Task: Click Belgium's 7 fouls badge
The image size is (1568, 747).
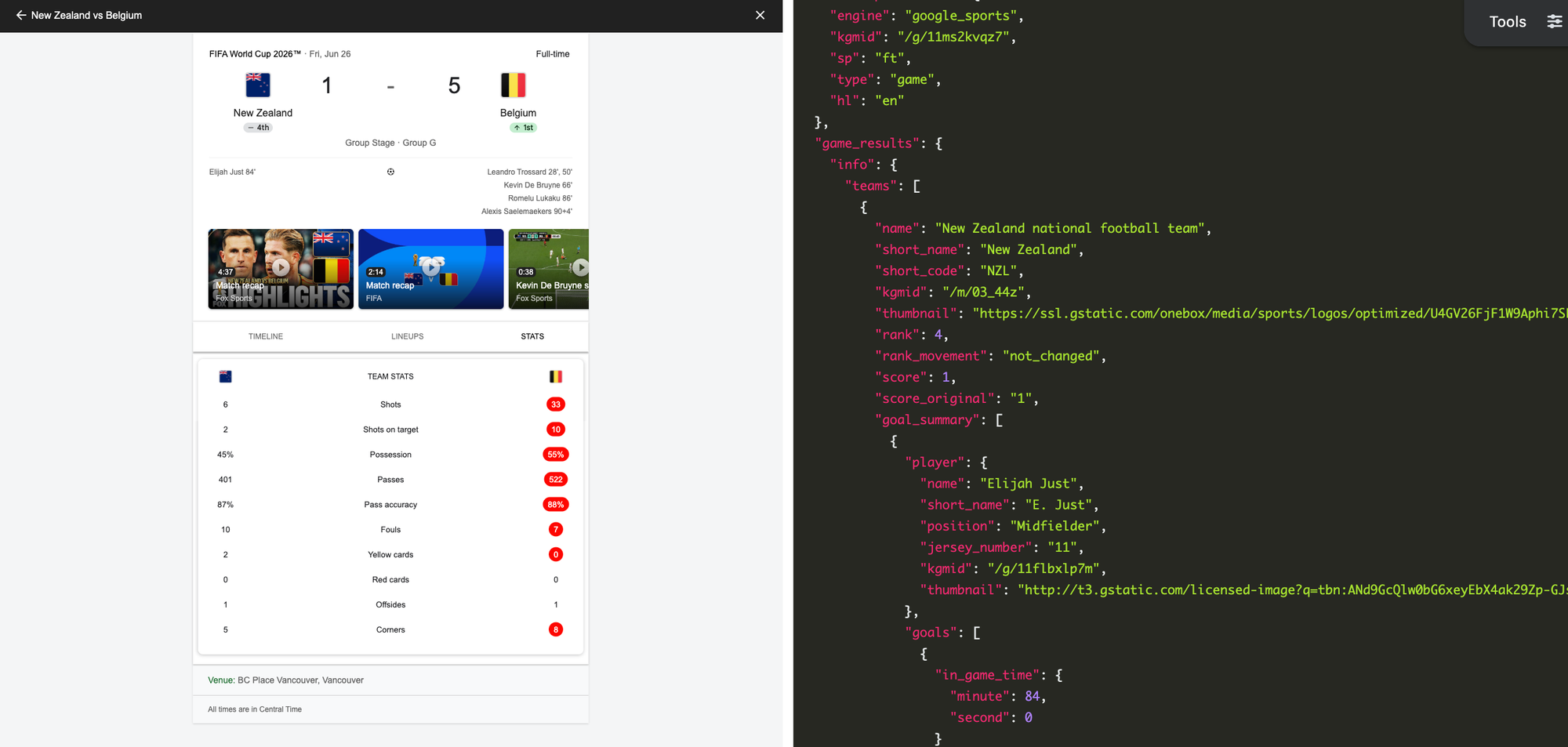Action: 556,530
